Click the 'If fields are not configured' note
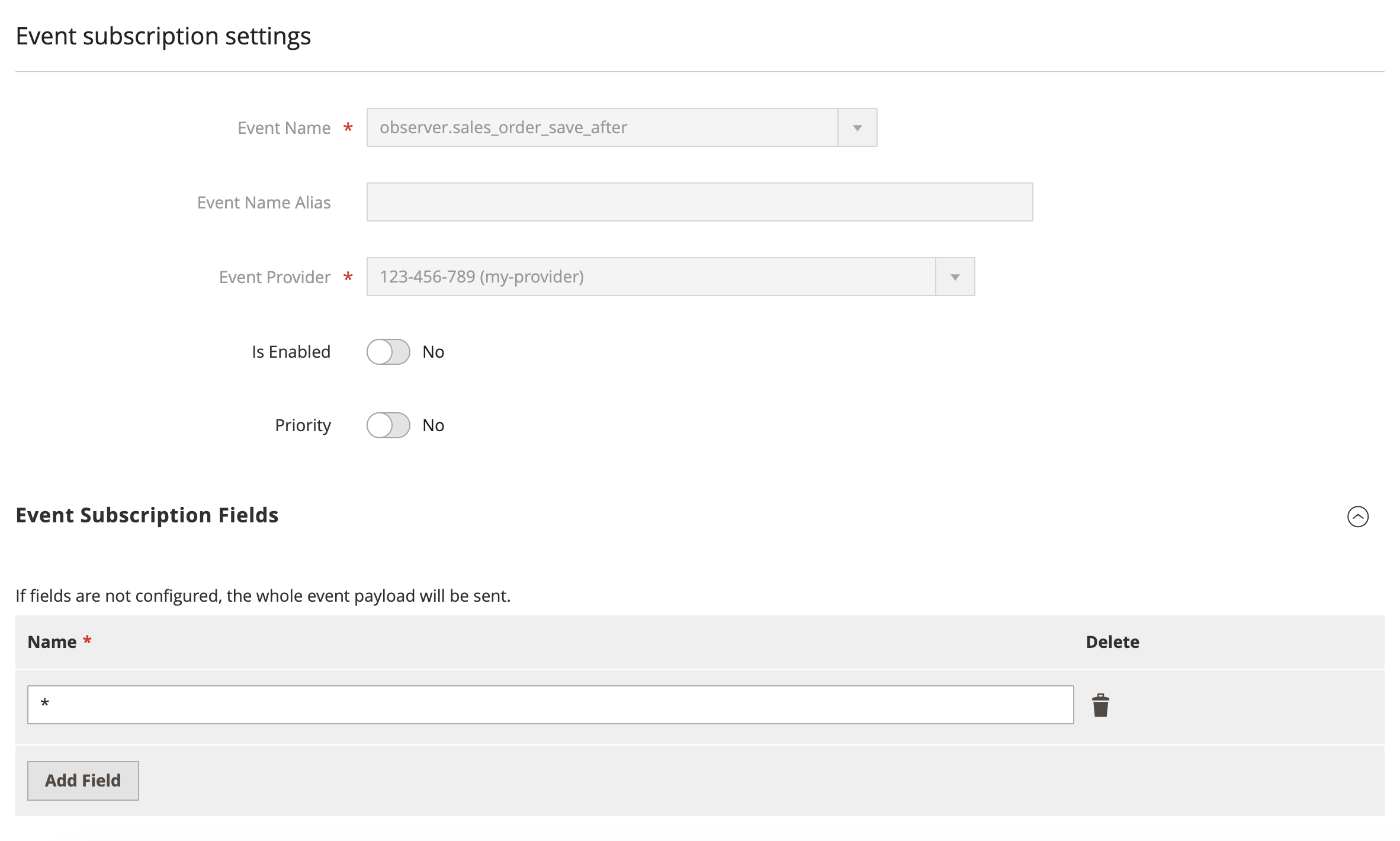This screenshot has height=841, width=1400. point(263,596)
